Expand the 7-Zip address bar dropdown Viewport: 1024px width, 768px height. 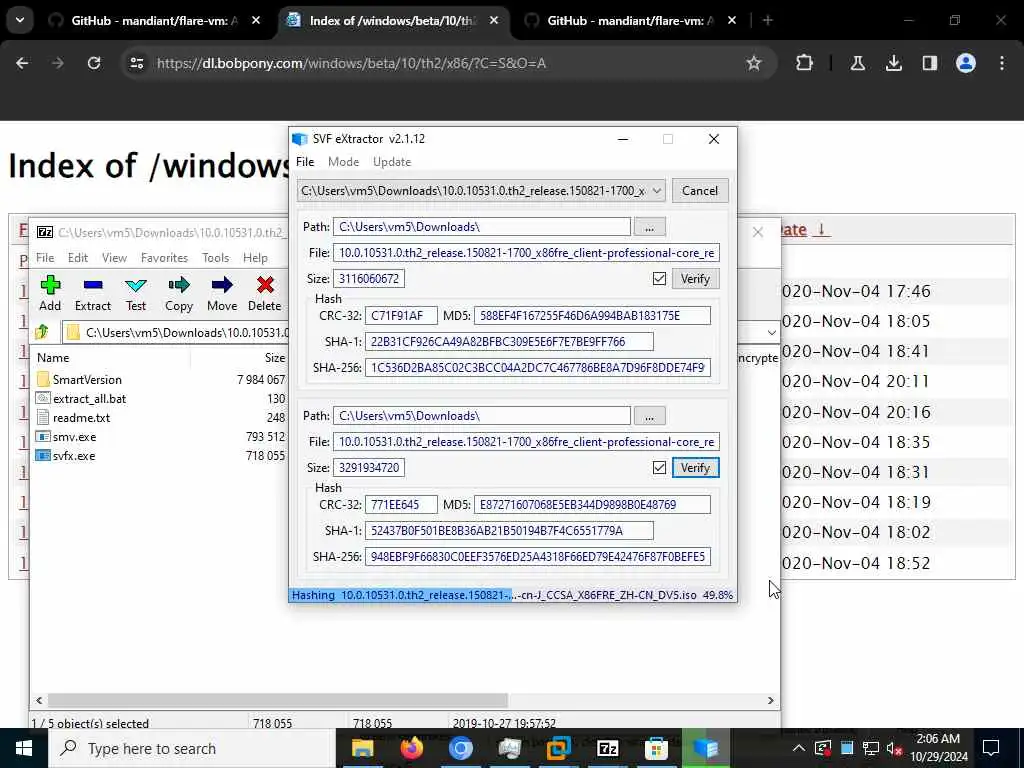click(771, 332)
